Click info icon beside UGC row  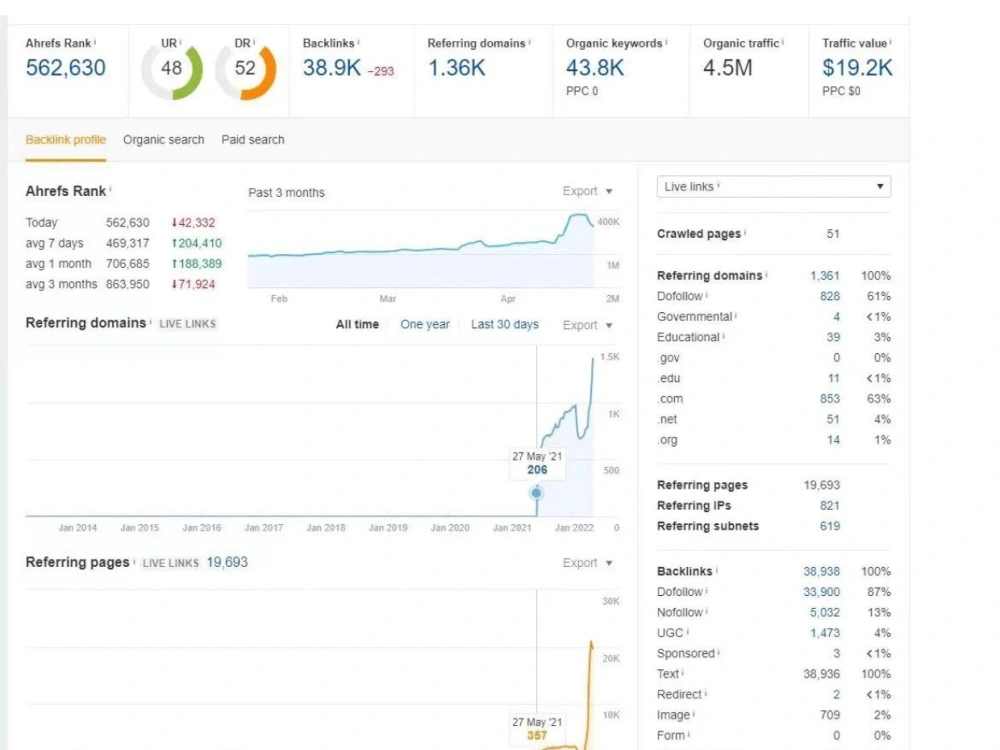pyautogui.click(x=688, y=631)
